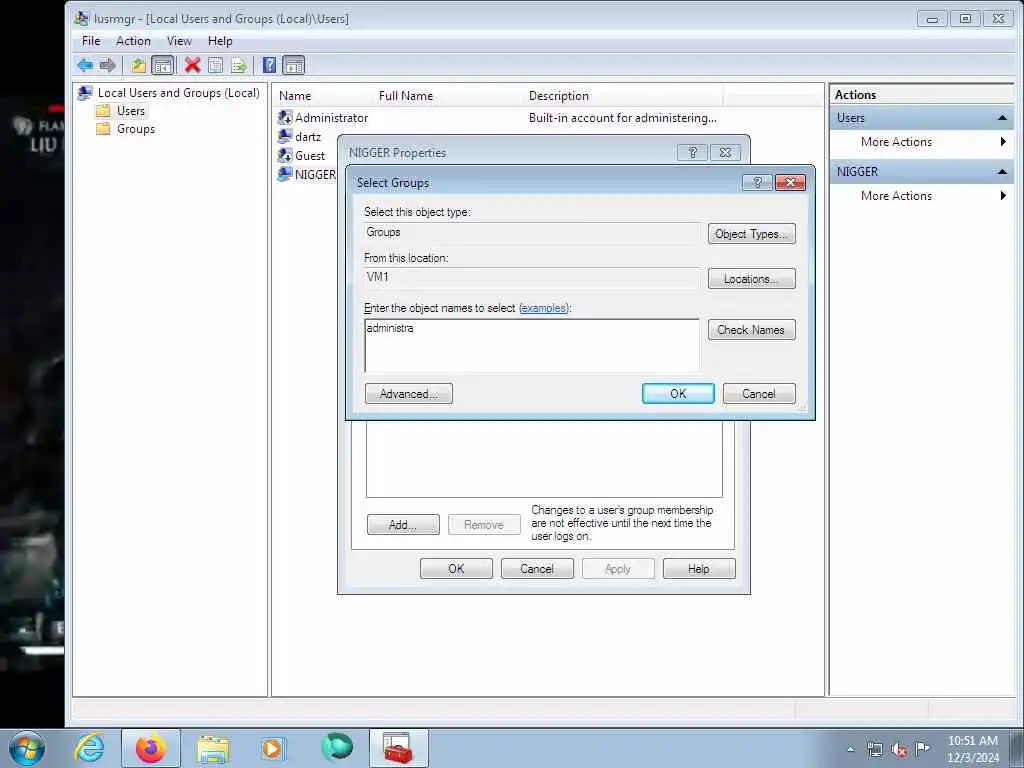Screen dimensions: 1024x768
Task: Click the object names text box containing administra
Action: (532, 345)
